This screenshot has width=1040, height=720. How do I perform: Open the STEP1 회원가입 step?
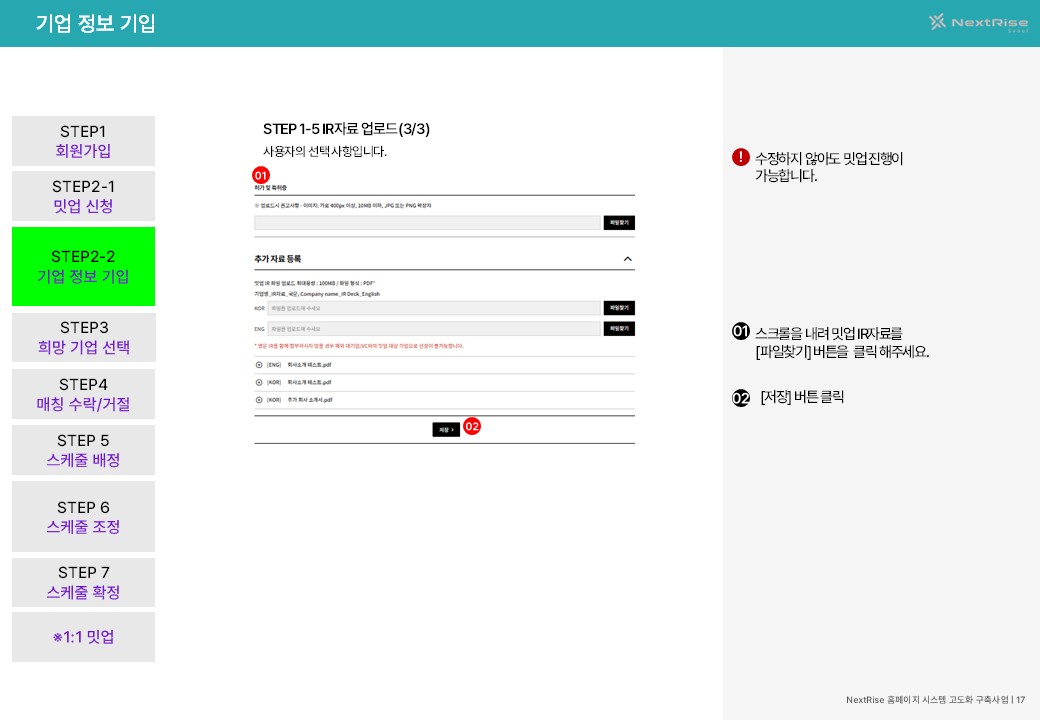84,141
